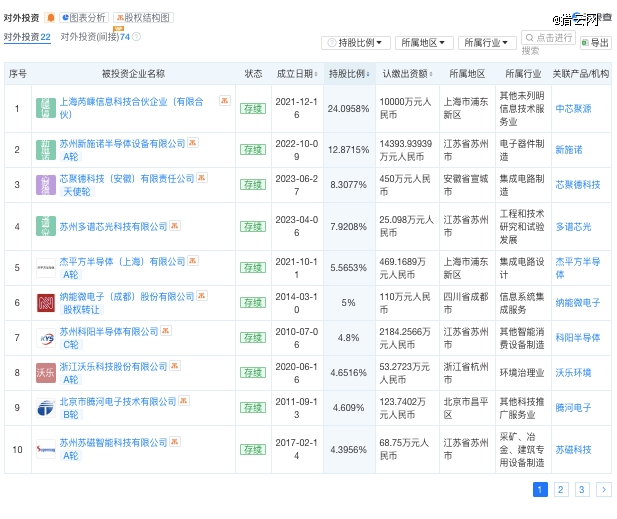The height and width of the screenshot is (519, 617).
Task: Click red logo of 纳能微电子
Action: pyautogui.click(x=46, y=303)
